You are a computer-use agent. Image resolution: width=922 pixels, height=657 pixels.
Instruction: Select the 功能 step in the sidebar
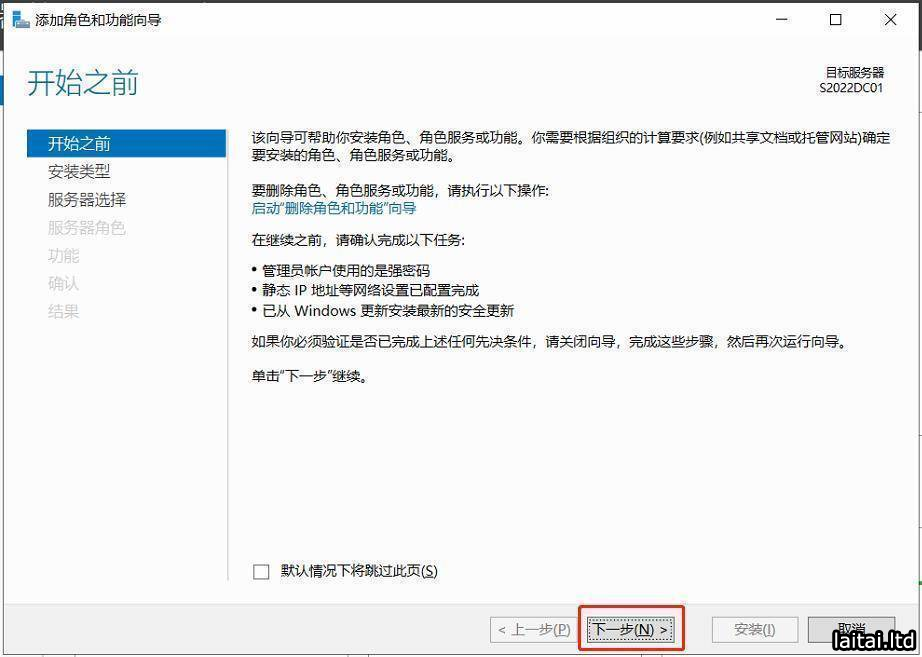pyautogui.click(x=63, y=256)
